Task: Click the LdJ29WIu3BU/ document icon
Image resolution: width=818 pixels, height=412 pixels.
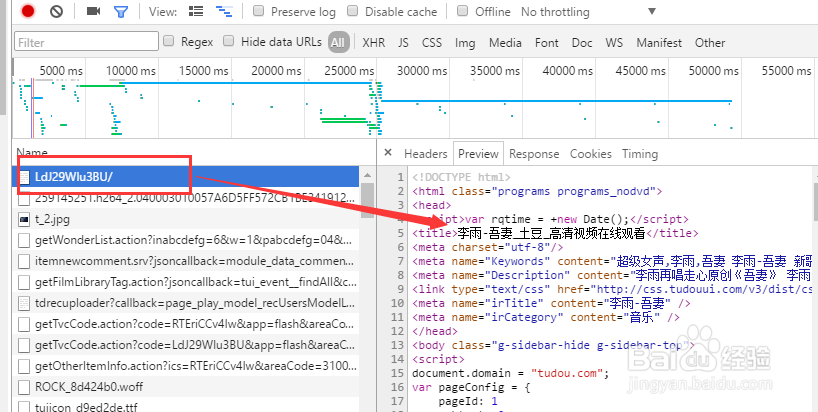Action: coord(24,177)
